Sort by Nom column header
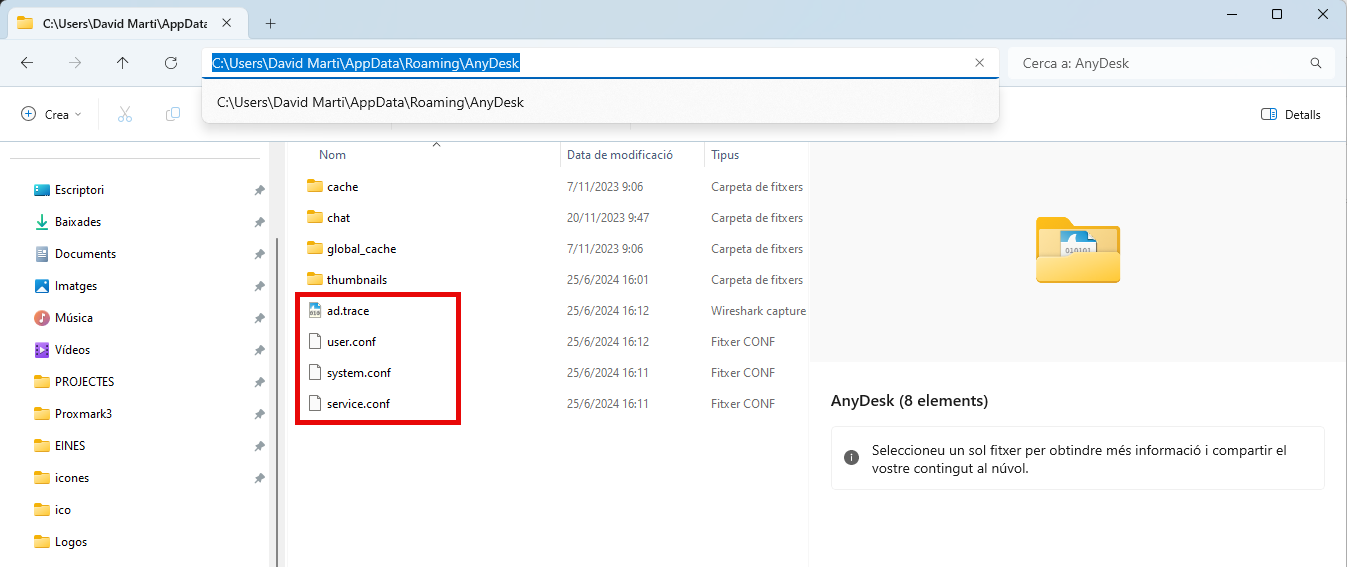The image size is (1347, 567). (x=333, y=155)
